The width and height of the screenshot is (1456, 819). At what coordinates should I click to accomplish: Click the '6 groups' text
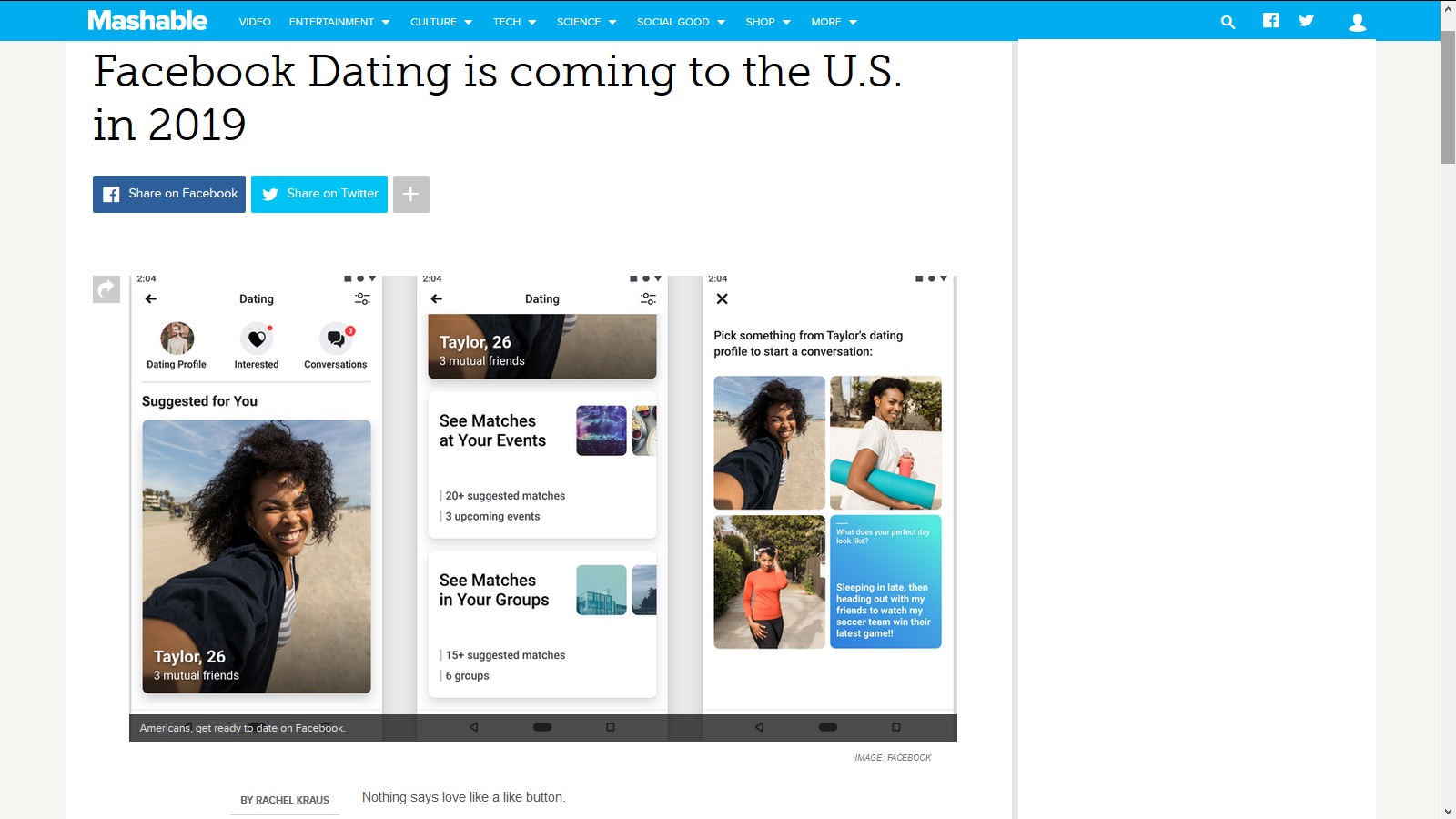[467, 676]
